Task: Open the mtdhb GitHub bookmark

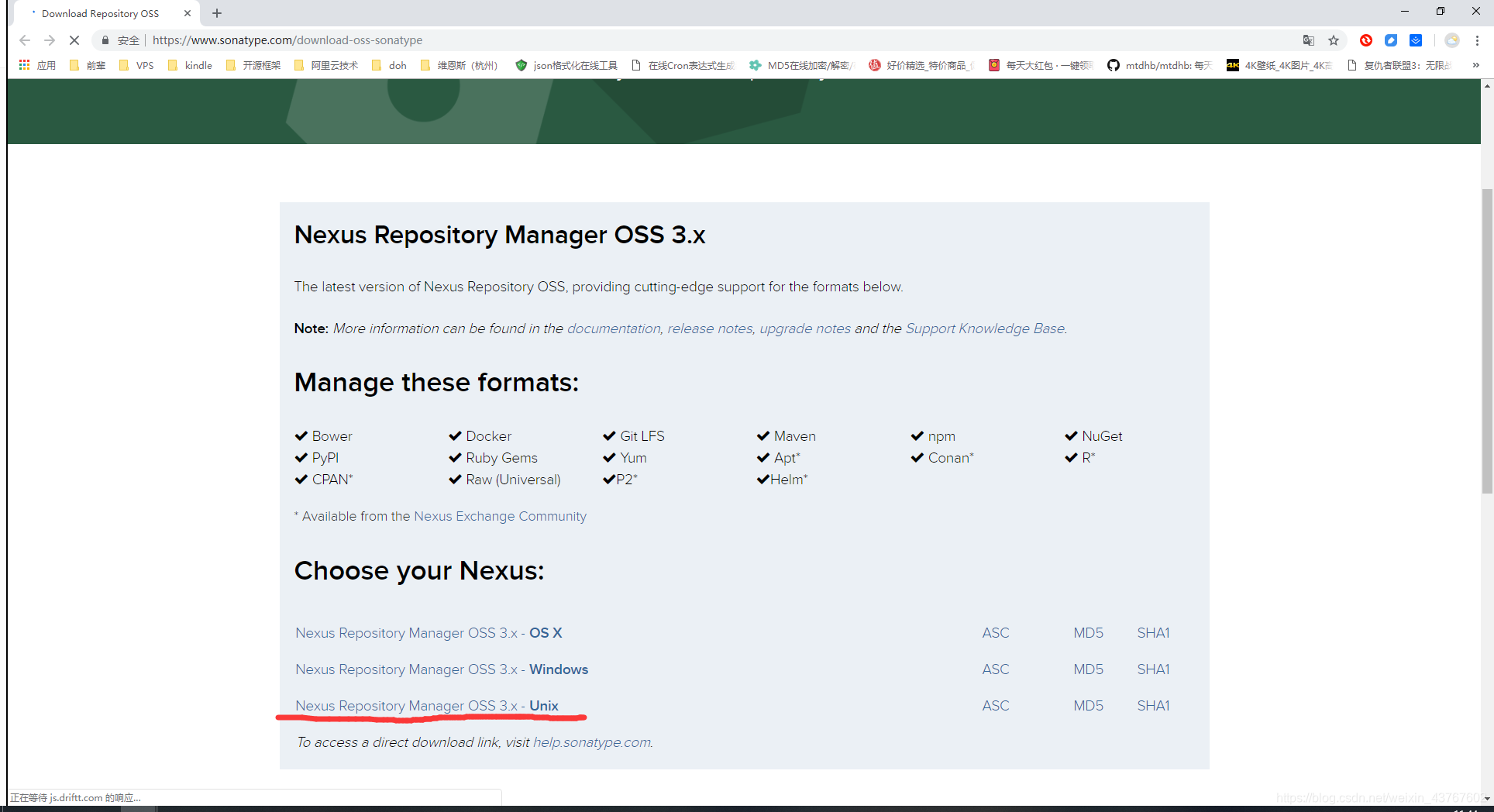Action: pyautogui.click(x=1159, y=65)
